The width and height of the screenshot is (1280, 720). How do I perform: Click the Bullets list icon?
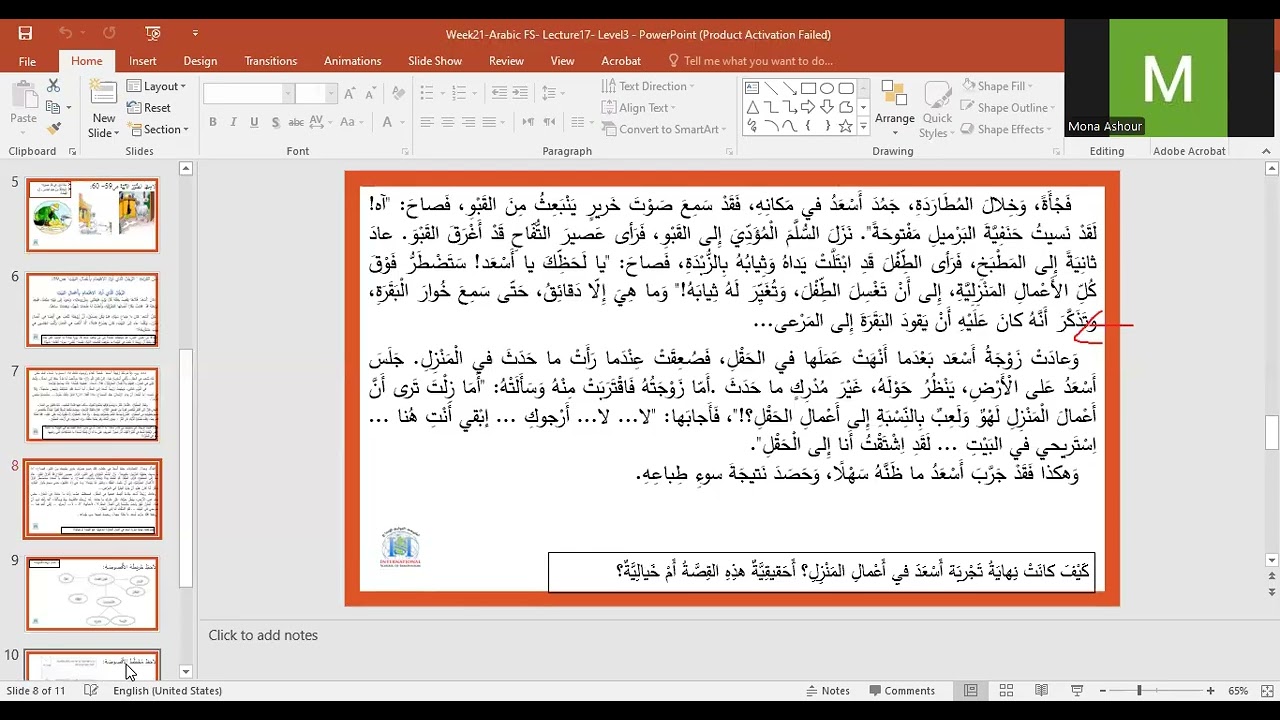pos(428,93)
